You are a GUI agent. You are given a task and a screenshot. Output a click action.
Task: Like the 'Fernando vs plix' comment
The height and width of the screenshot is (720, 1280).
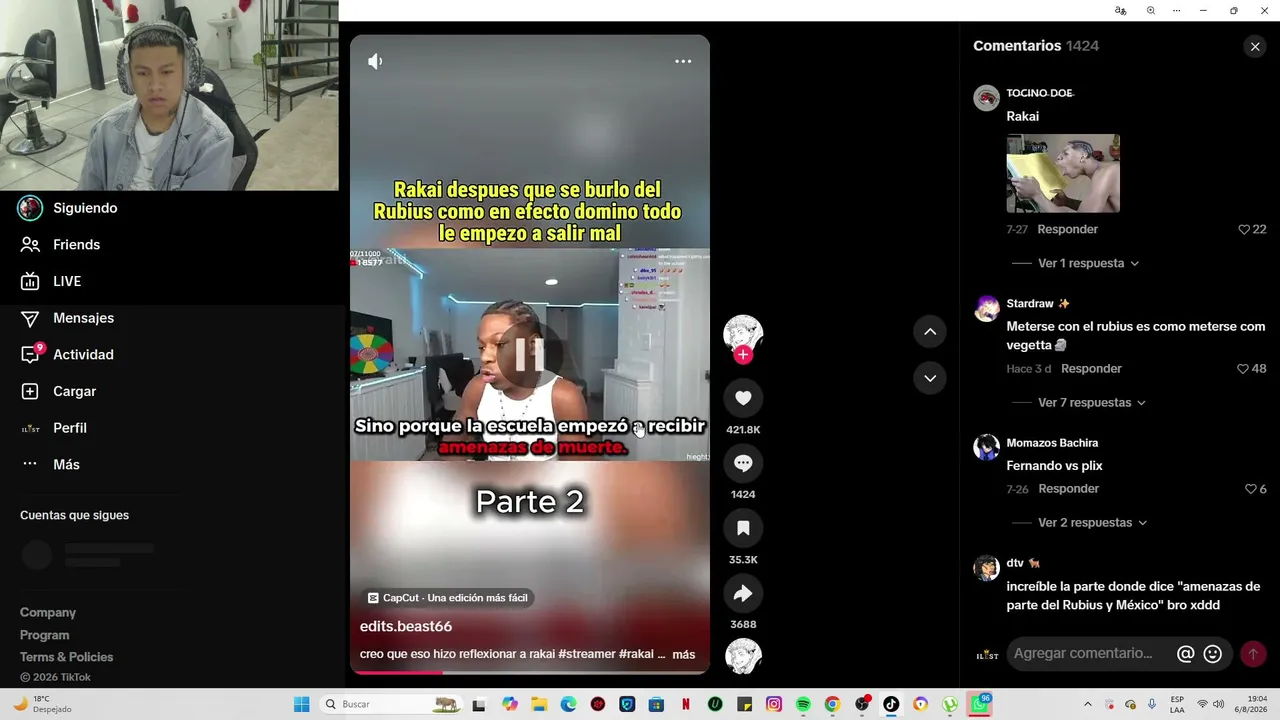pos(1250,489)
